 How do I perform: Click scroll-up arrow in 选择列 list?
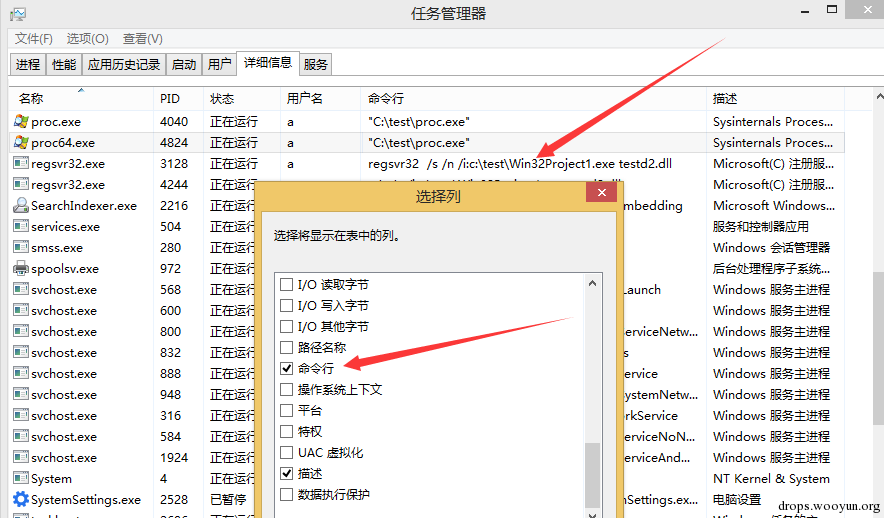coord(592,283)
